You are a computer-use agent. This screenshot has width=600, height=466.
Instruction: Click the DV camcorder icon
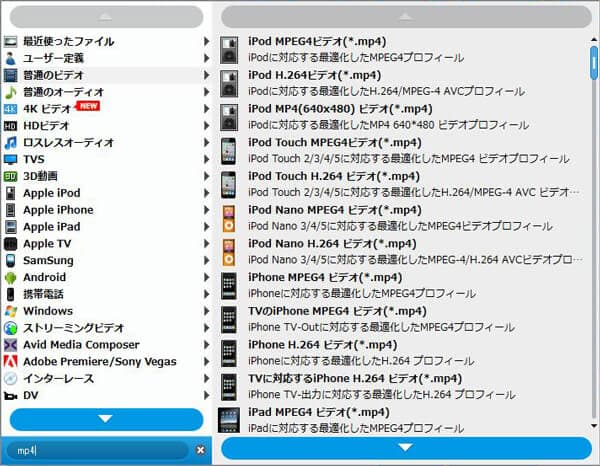click(x=10, y=396)
